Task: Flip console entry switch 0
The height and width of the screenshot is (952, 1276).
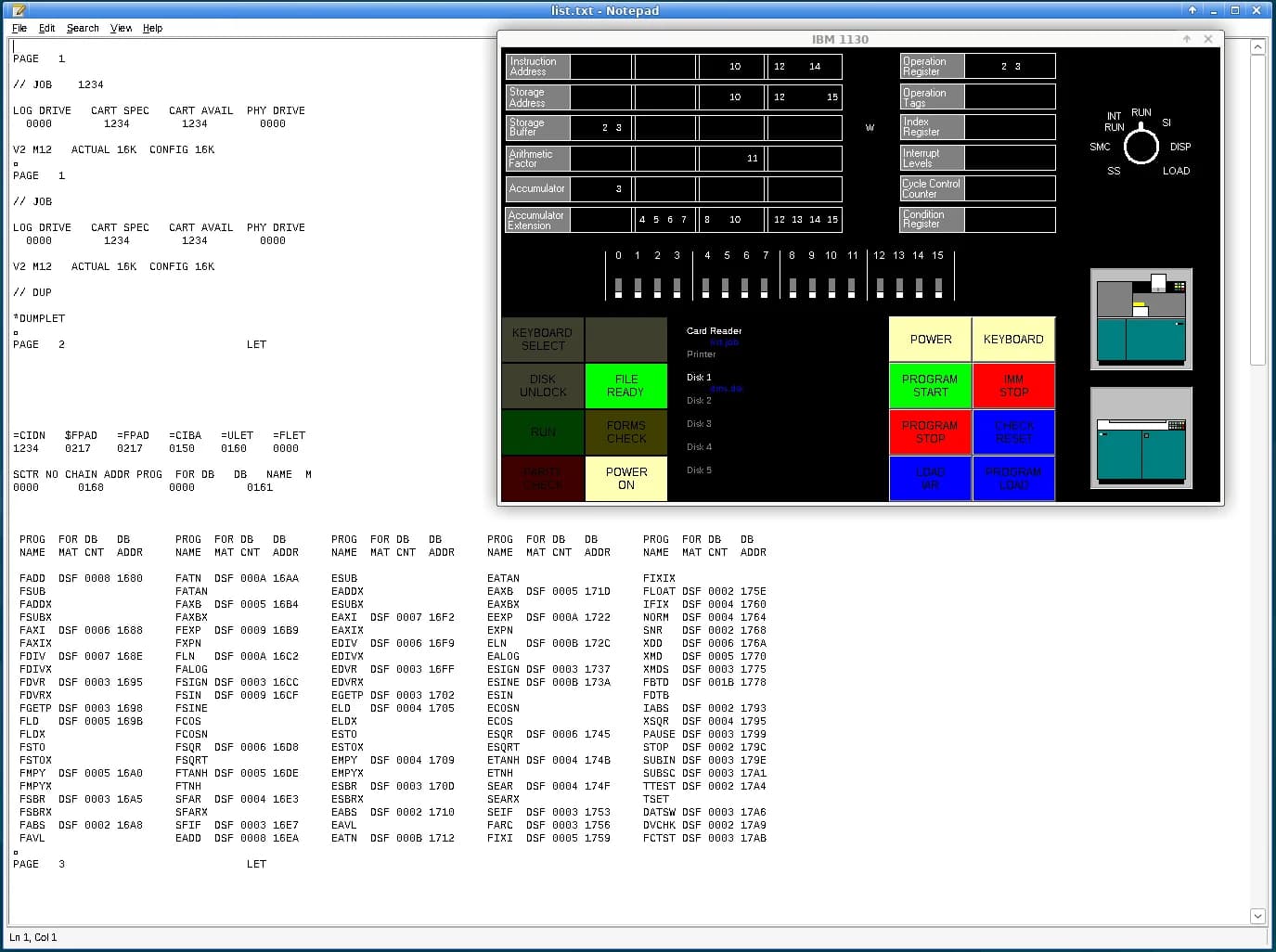Action: click(618, 288)
